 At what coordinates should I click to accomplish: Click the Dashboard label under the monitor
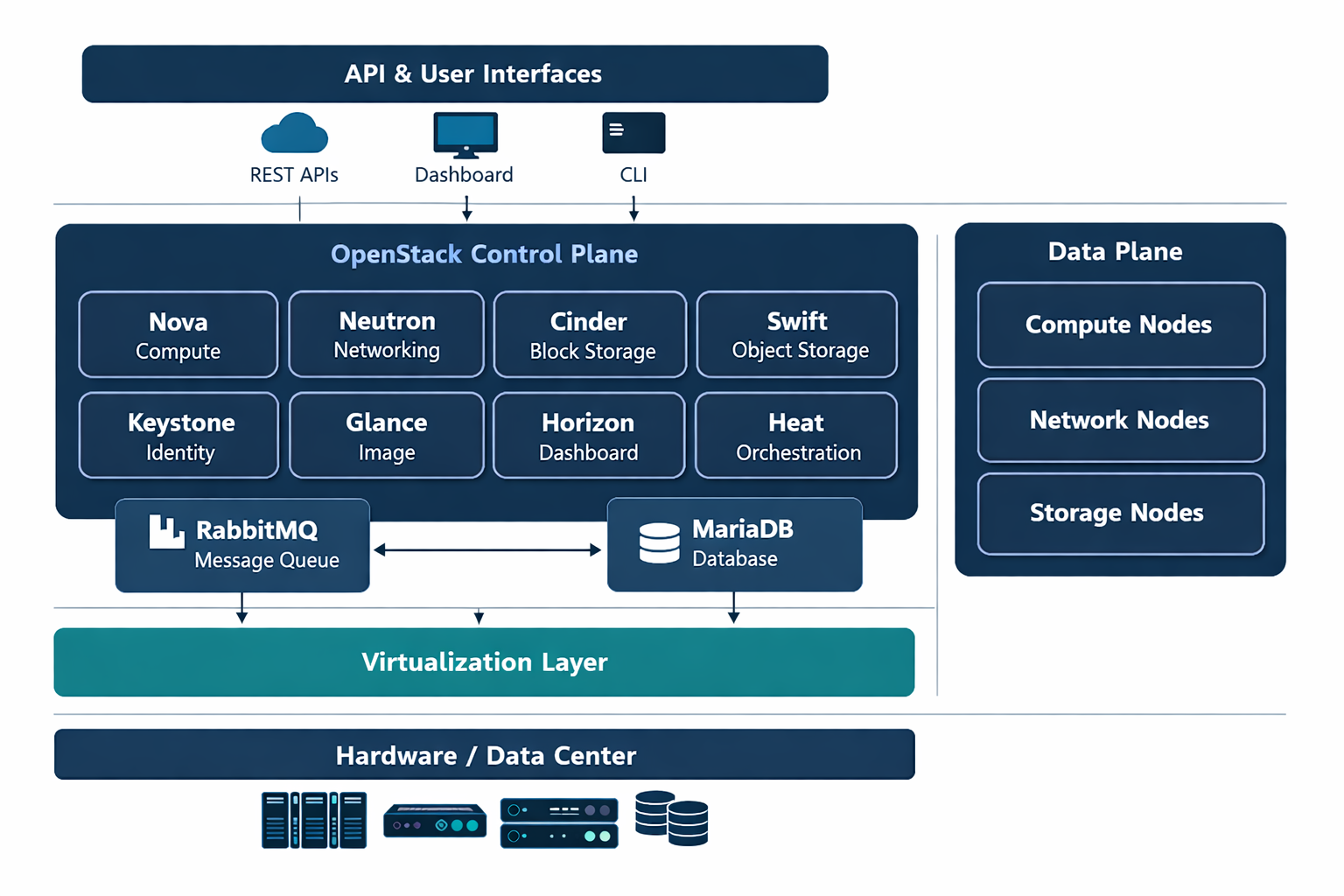point(464,175)
